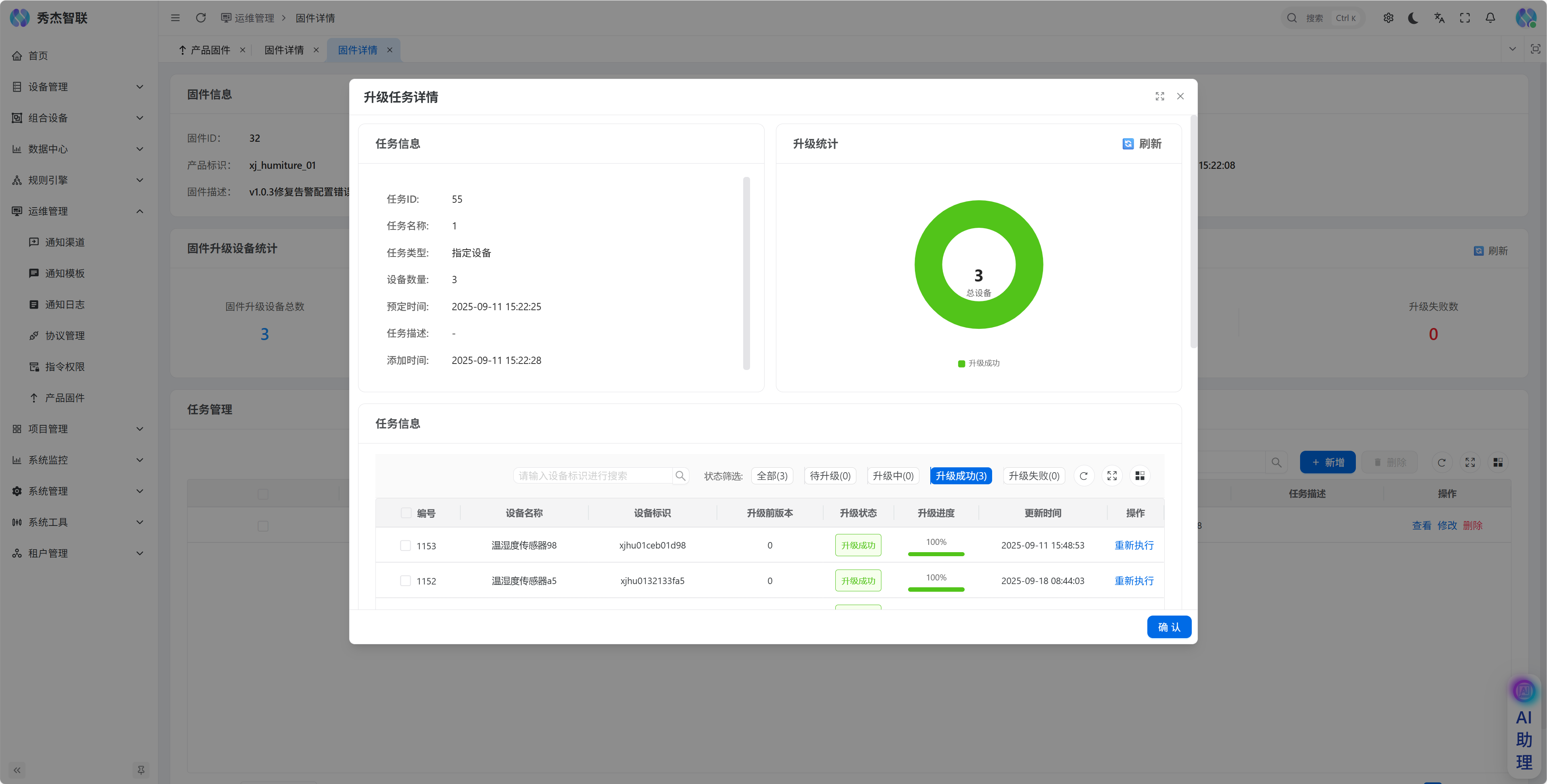Click the circular reload icon in task table toolbar
Screen dimensions: 1547x784
pos(1083,476)
